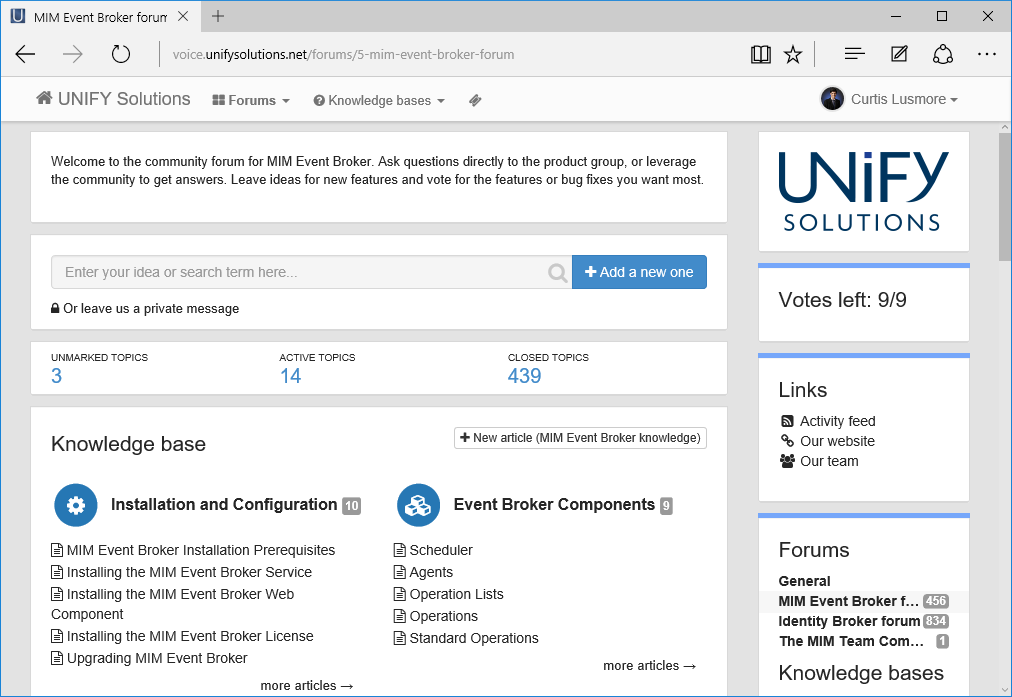Go to UNIFY Solutions home link
1012x697 pixels.
point(113,99)
